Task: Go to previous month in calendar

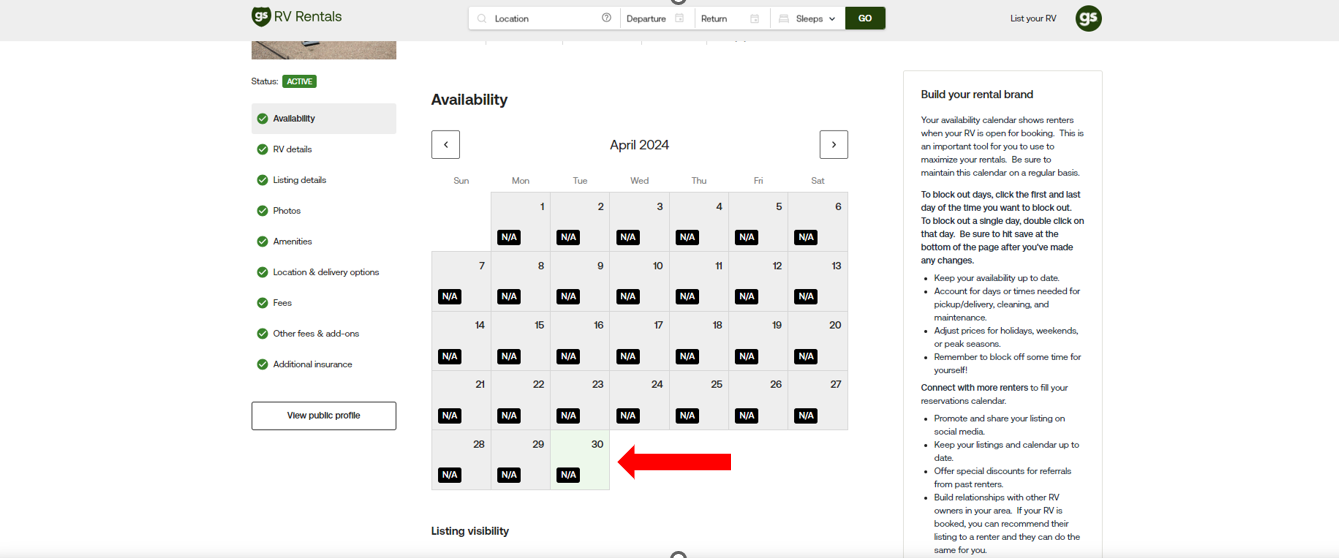Action: coord(446,145)
